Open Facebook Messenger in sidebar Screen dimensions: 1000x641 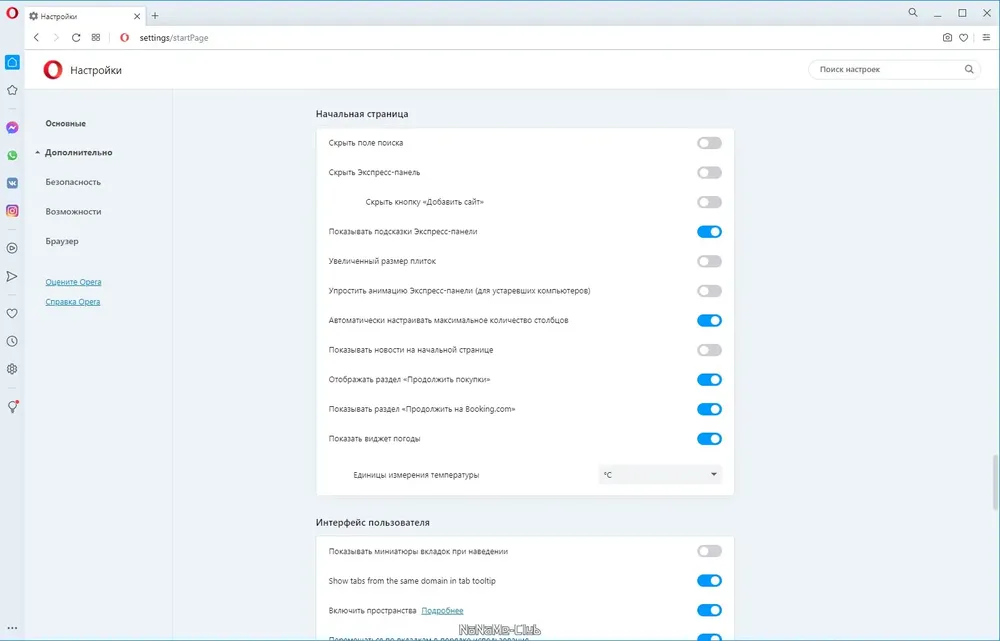[x=12, y=128]
